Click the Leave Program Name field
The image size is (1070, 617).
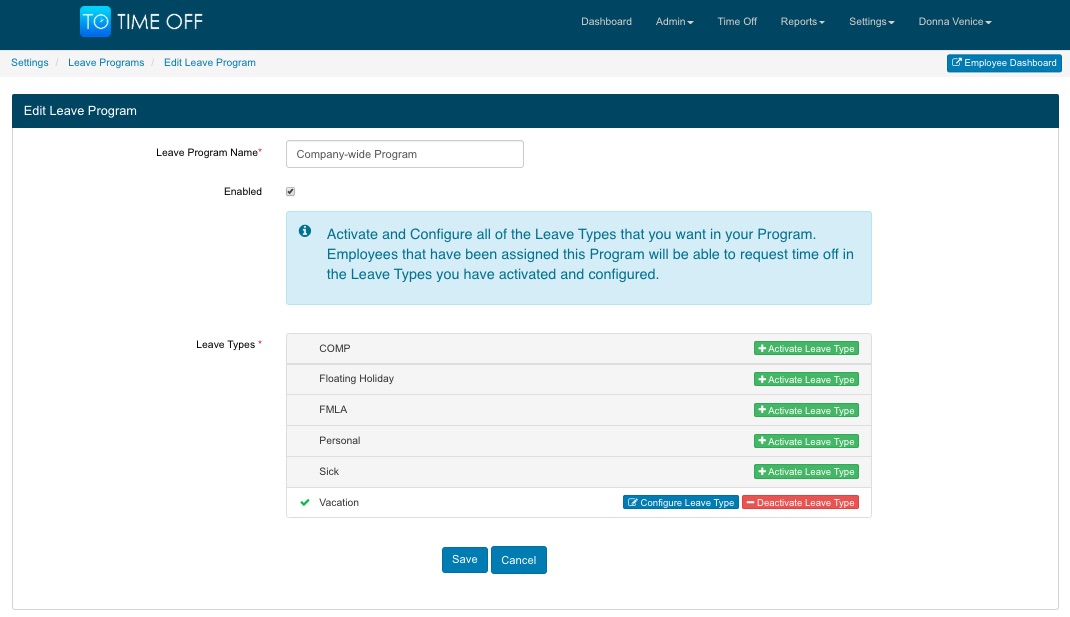coord(404,154)
